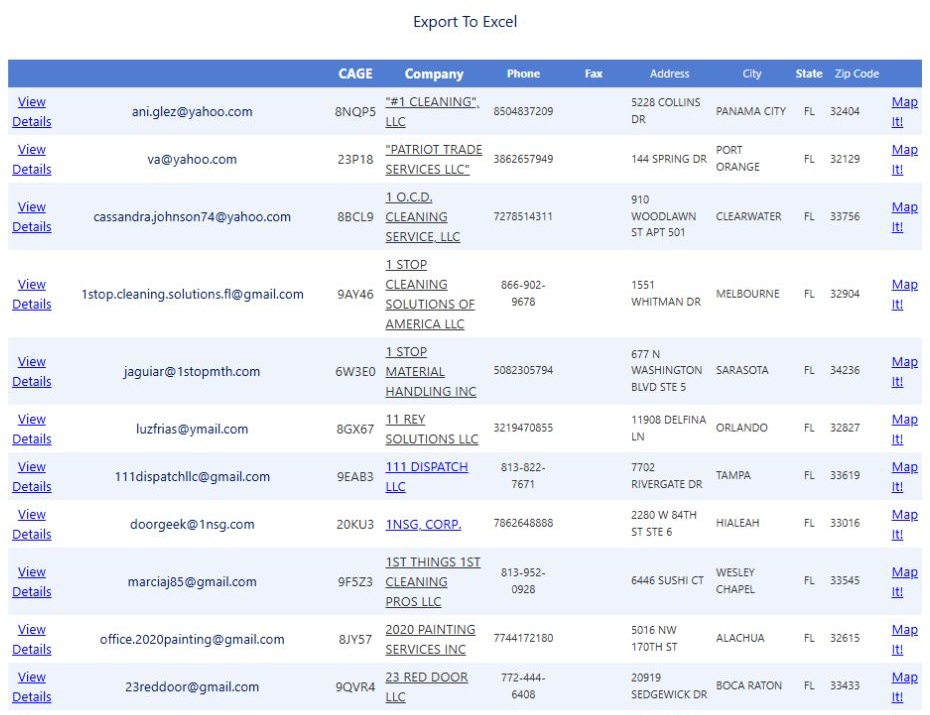This screenshot has height=715, width=930.
Task: Open View Details for doorgeek@1nsg.com row
Action: 31,525
